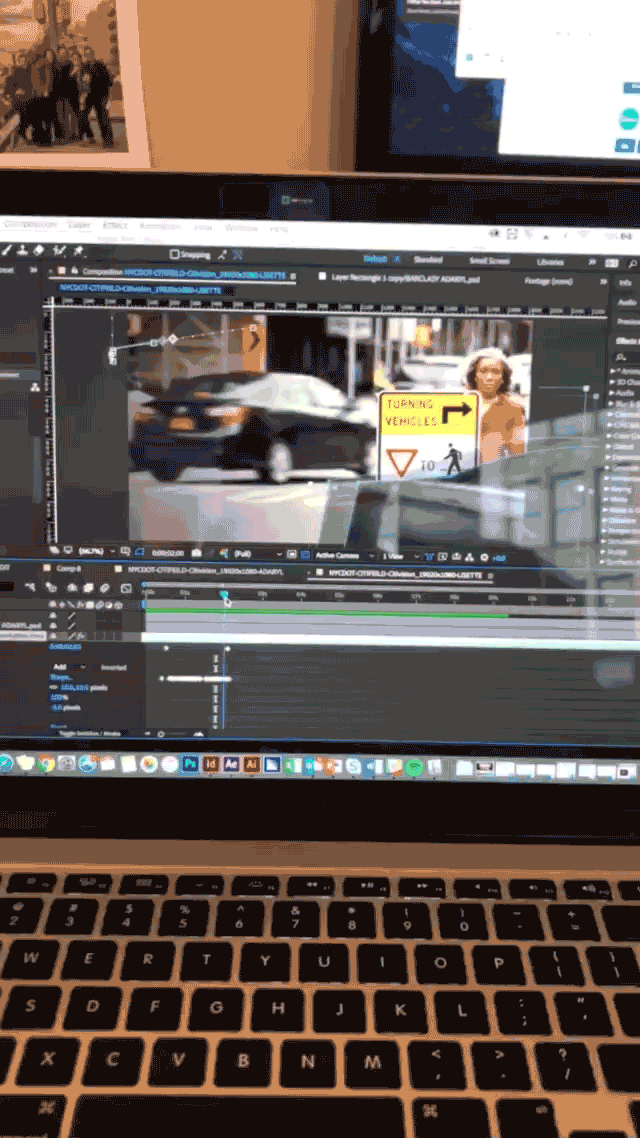The image size is (640, 1138).
Task: Open the 1 View layout dropdown
Action: (401, 556)
